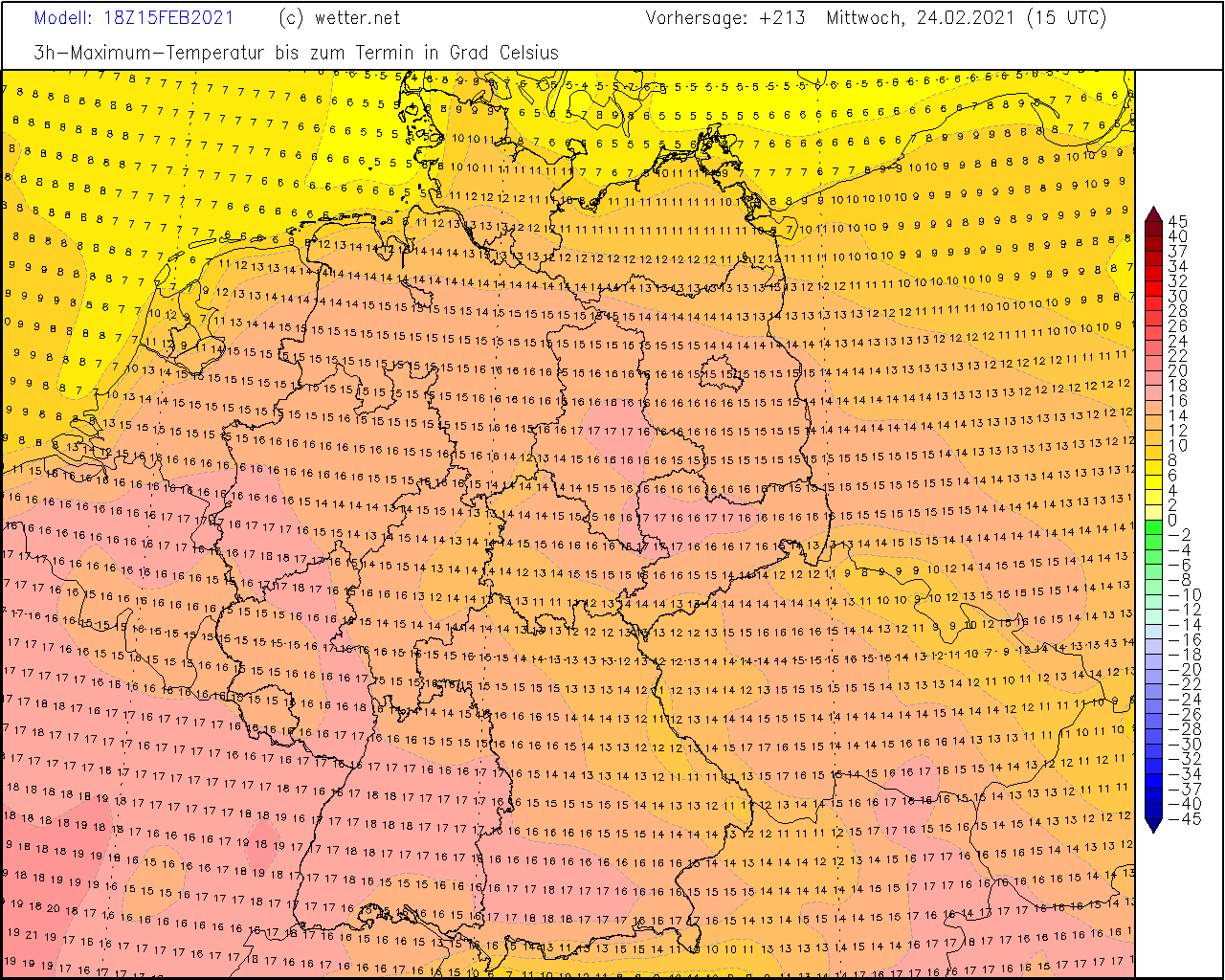Click the date Mittwoch, 24.02.2021 (15 UTC)
1225x980 pixels.
tap(966, 18)
